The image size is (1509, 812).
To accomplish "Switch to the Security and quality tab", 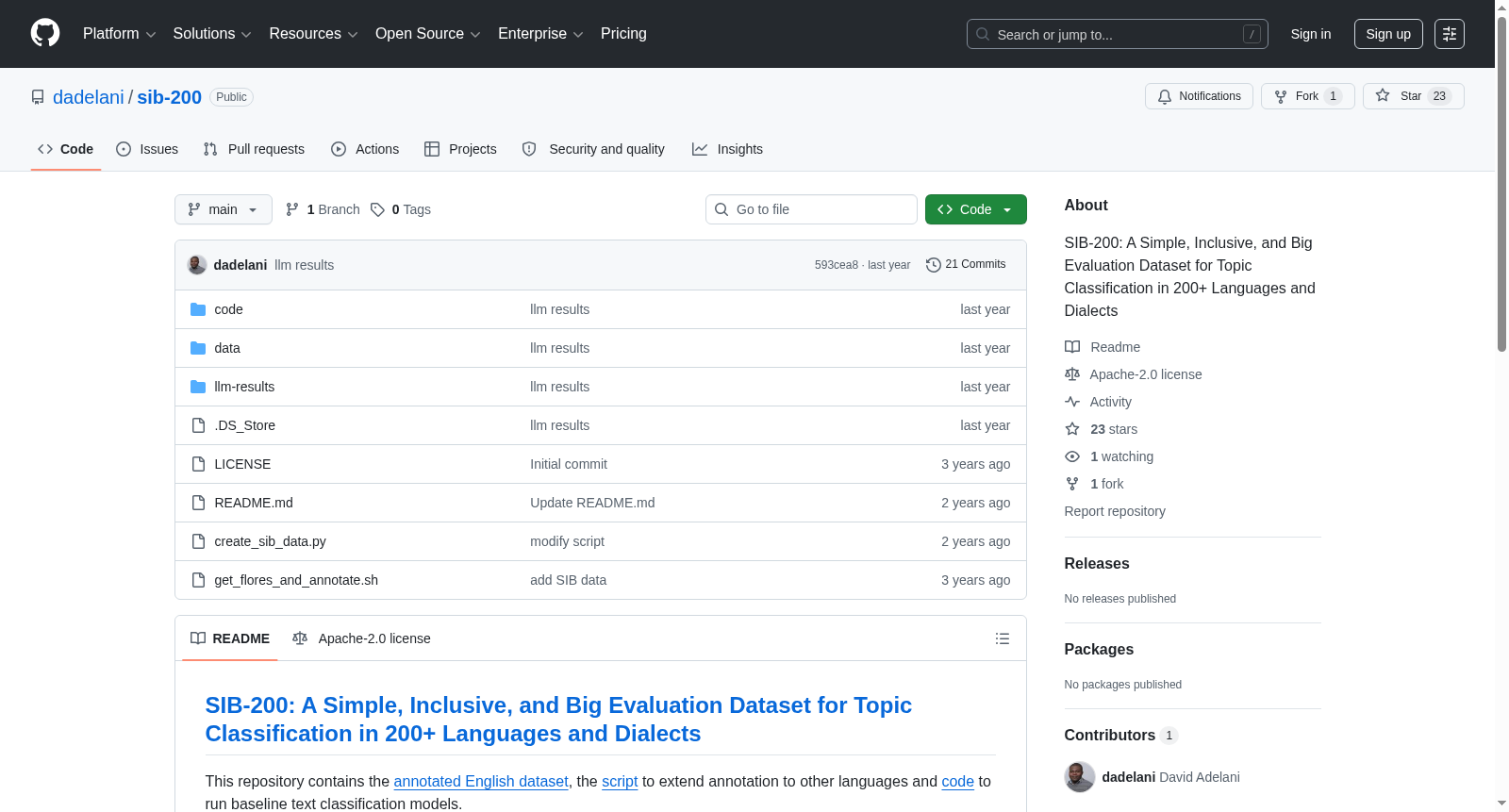I will pyautogui.click(x=593, y=149).
